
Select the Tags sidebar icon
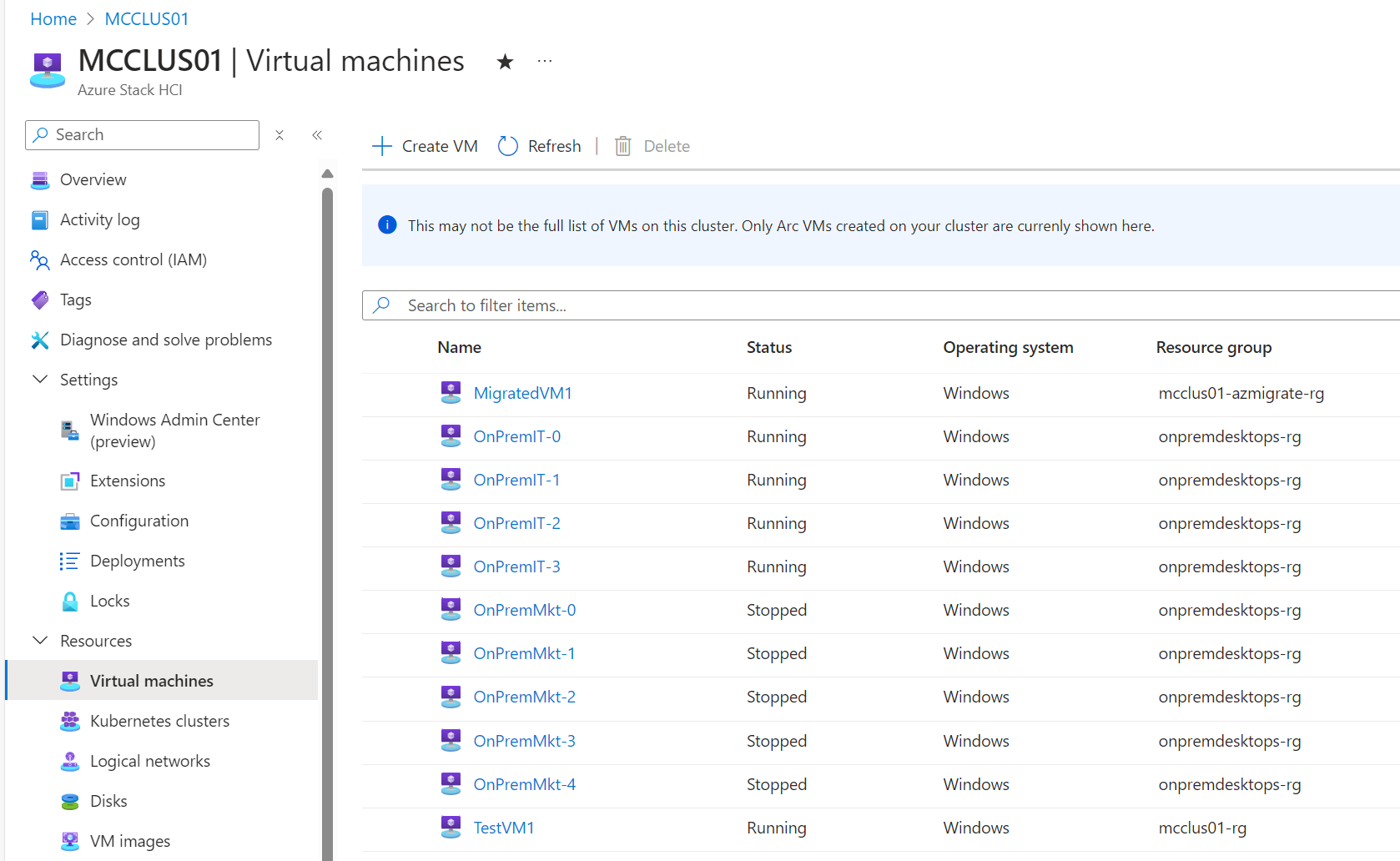pos(39,300)
